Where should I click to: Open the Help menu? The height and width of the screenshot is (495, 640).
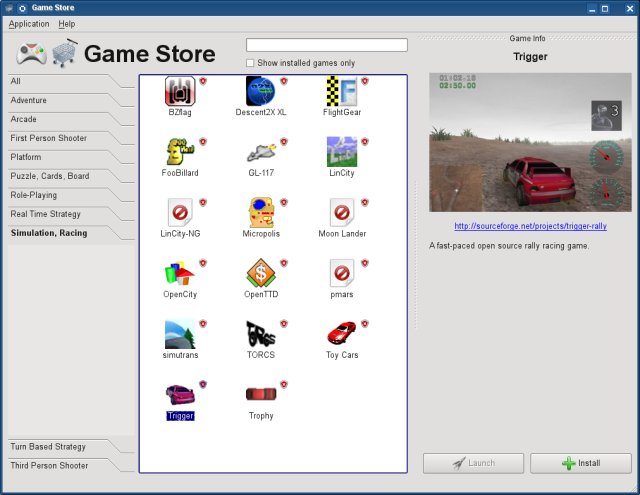(67, 23)
